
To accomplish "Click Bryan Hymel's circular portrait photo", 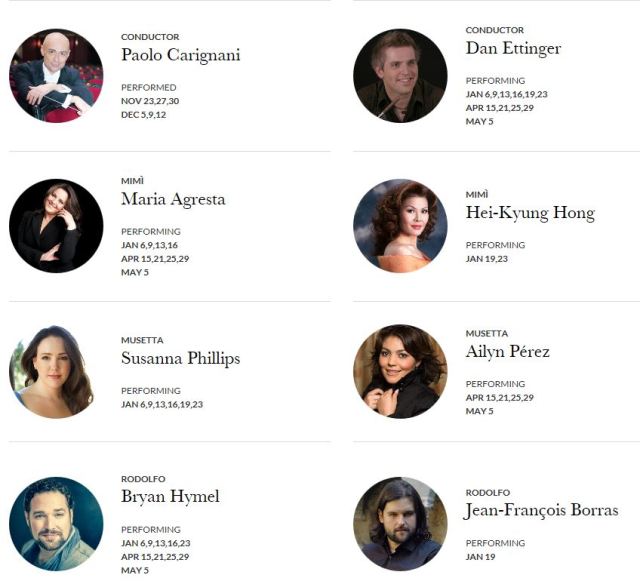I will coord(56,524).
